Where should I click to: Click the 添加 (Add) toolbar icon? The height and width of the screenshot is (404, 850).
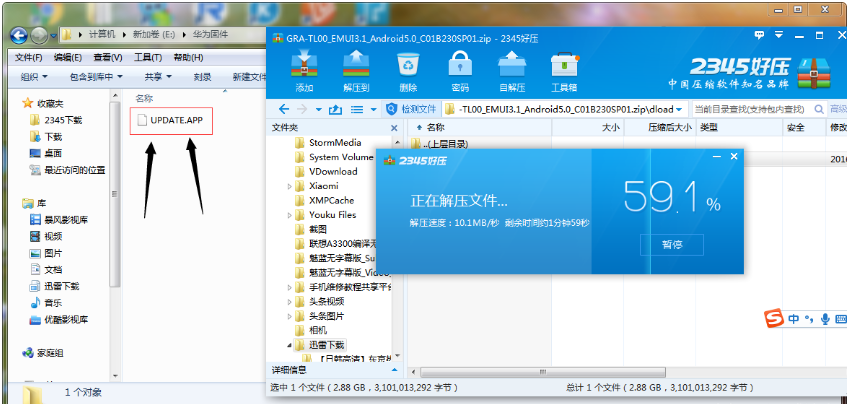(x=304, y=70)
